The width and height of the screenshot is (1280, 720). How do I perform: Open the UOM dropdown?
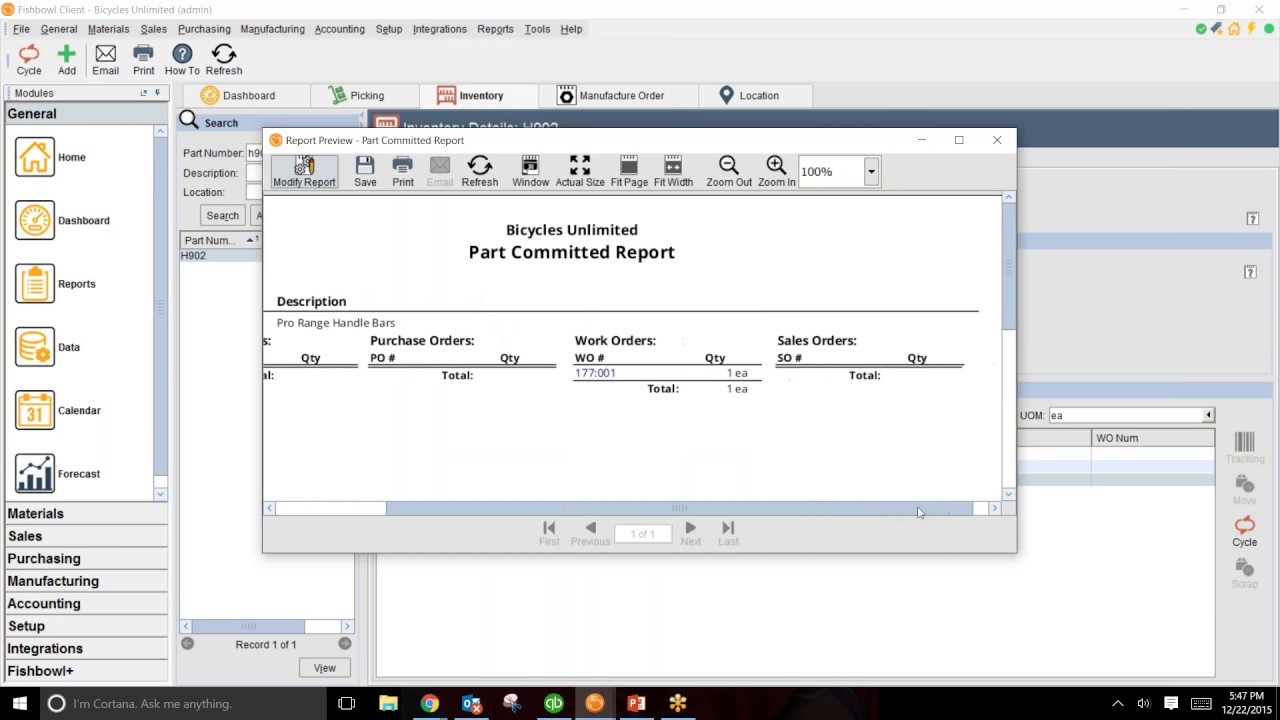pyautogui.click(x=1208, y=415)
